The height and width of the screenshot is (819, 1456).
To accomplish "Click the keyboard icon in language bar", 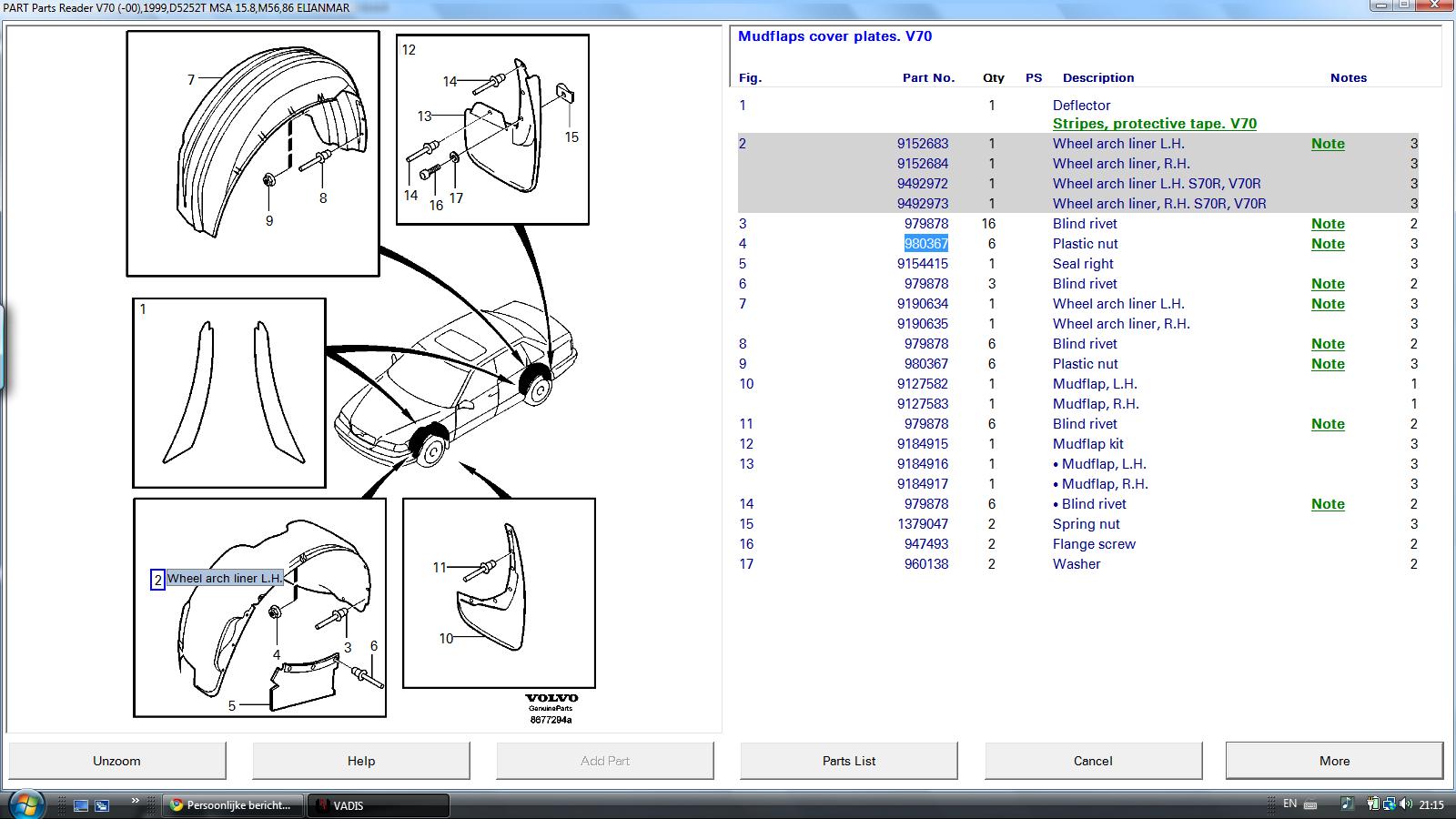I will 1310,804.
